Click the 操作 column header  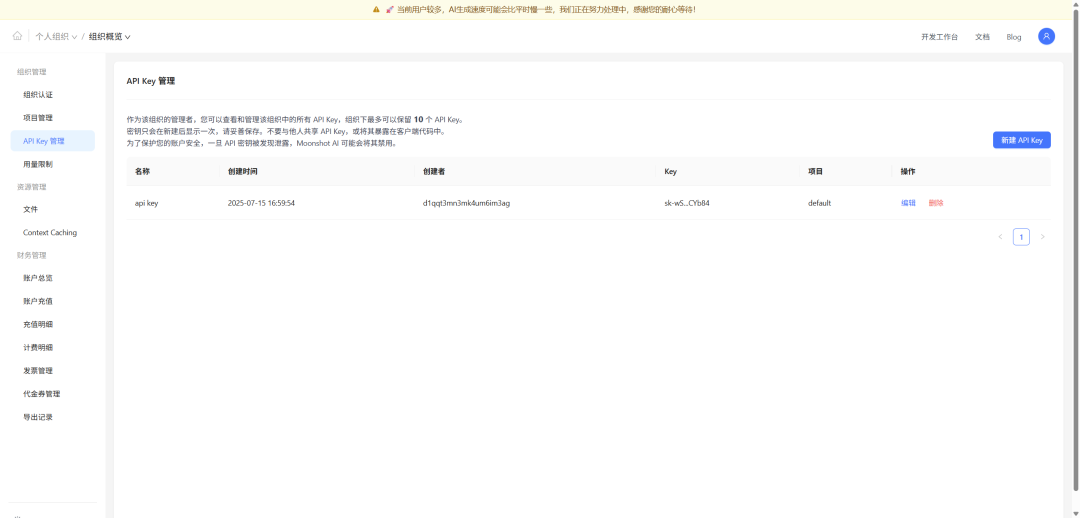pyautogui.click(x=908, y=171)
